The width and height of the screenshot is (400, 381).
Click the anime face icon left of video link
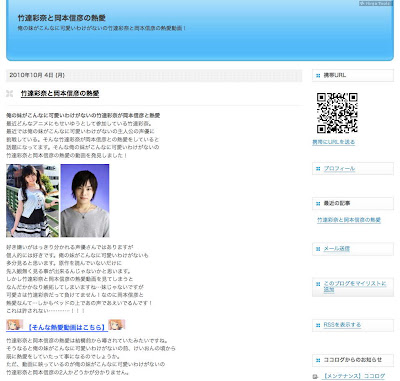(14, 325)
